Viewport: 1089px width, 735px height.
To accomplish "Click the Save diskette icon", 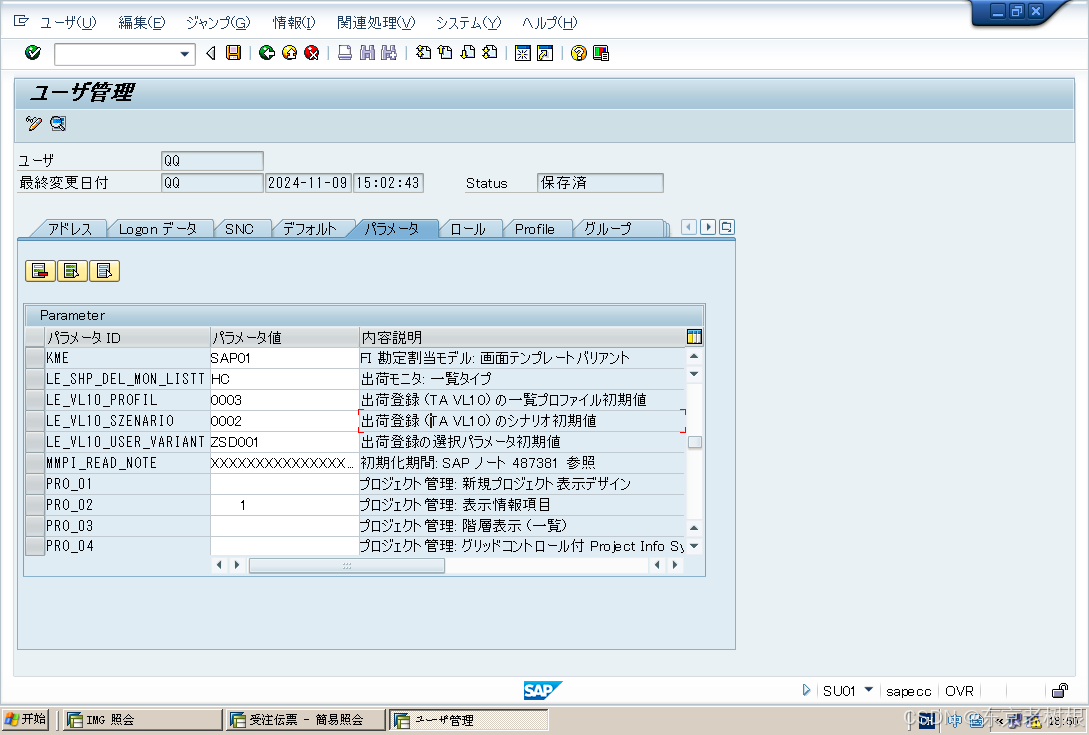I will pyautogui.click(x=233, y=53).
